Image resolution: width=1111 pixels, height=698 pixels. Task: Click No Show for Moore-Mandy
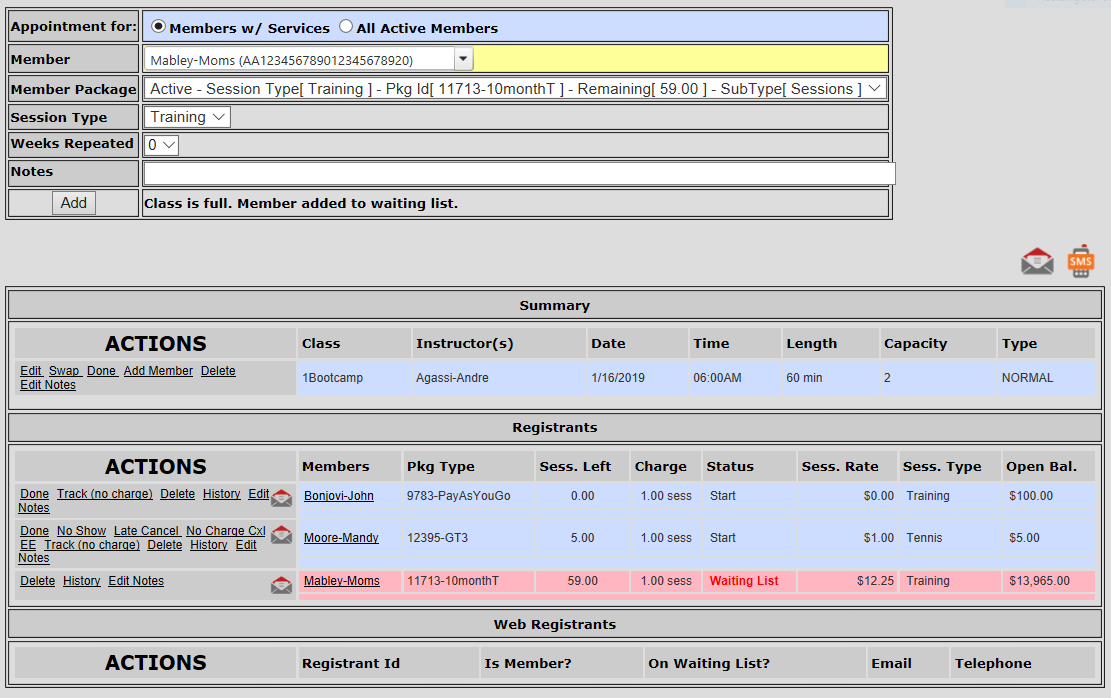(81, 531)
